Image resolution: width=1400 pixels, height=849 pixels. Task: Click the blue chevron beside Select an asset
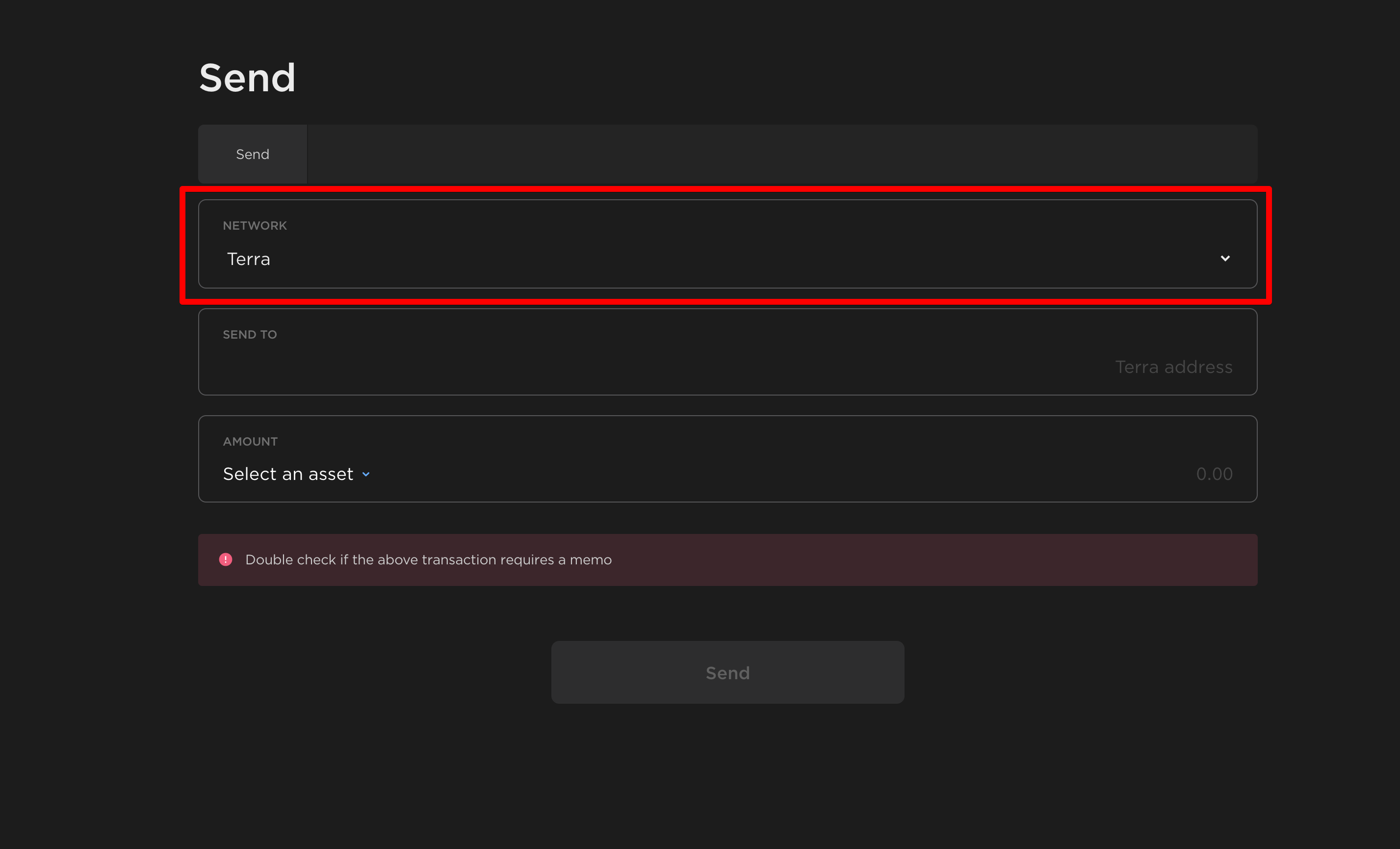pyautogui.click(x=366, y=475)
